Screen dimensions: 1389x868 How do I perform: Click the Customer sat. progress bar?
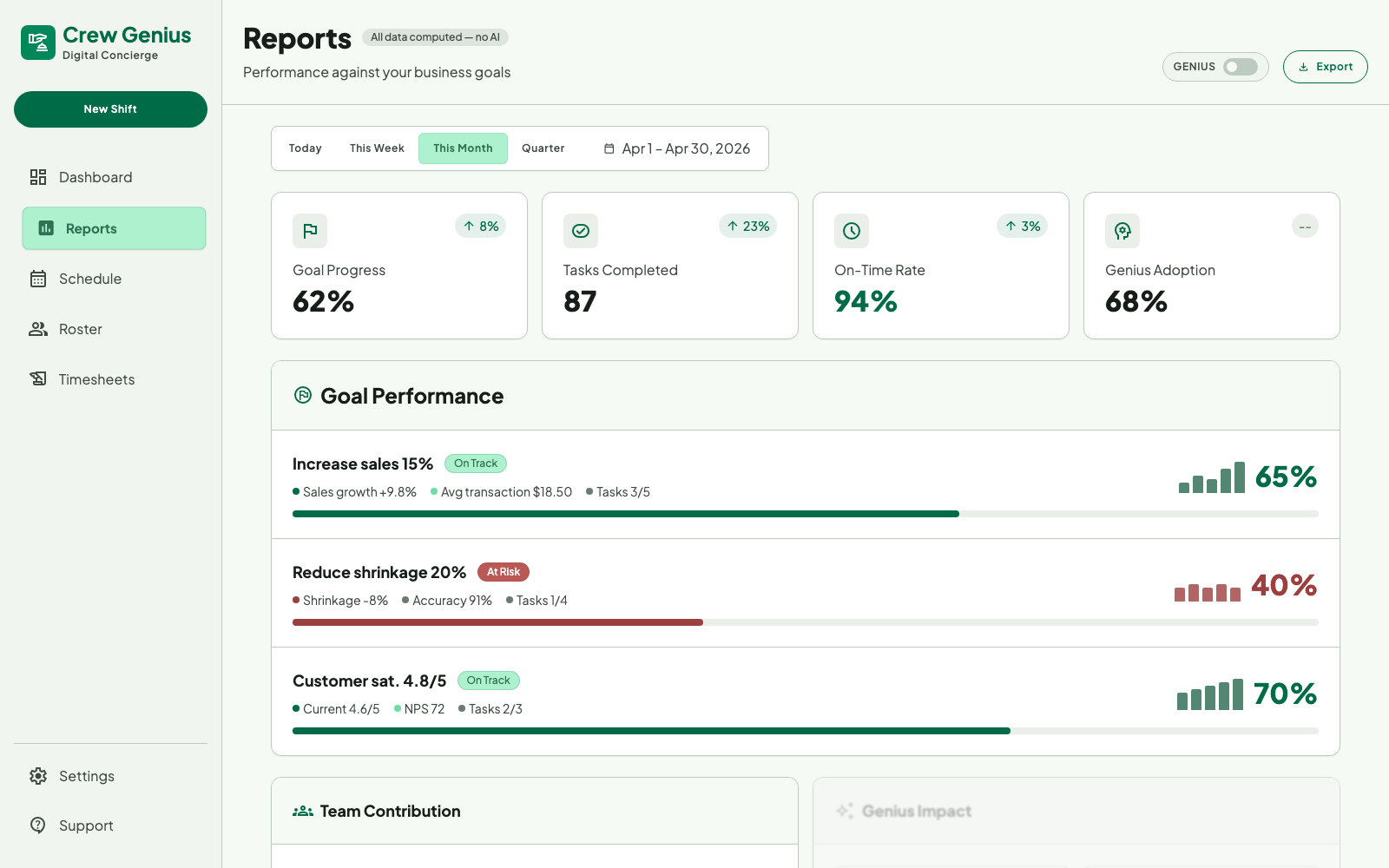[x=806, y=731]
